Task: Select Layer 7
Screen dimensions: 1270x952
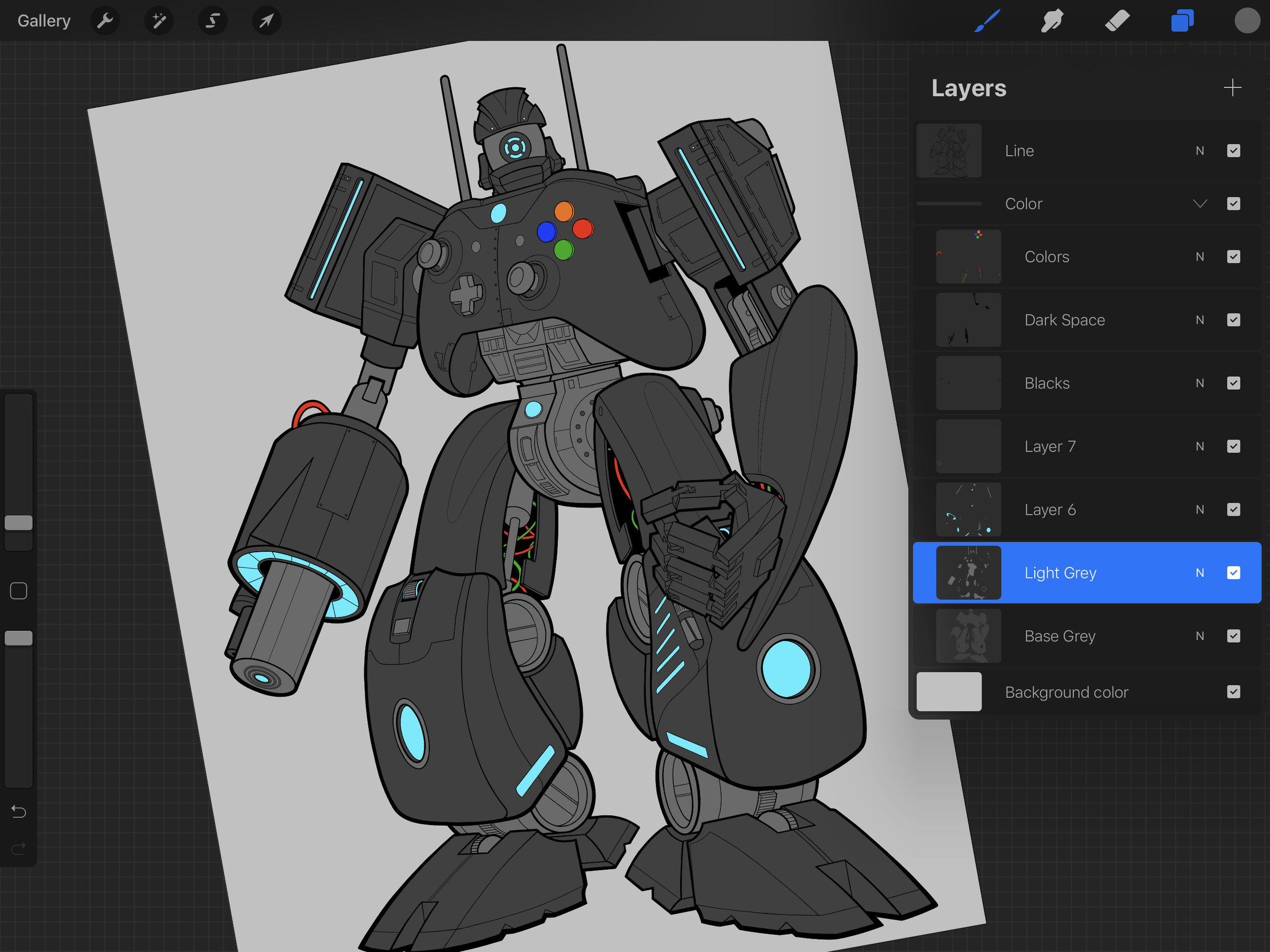Action: coord(1087,446)
